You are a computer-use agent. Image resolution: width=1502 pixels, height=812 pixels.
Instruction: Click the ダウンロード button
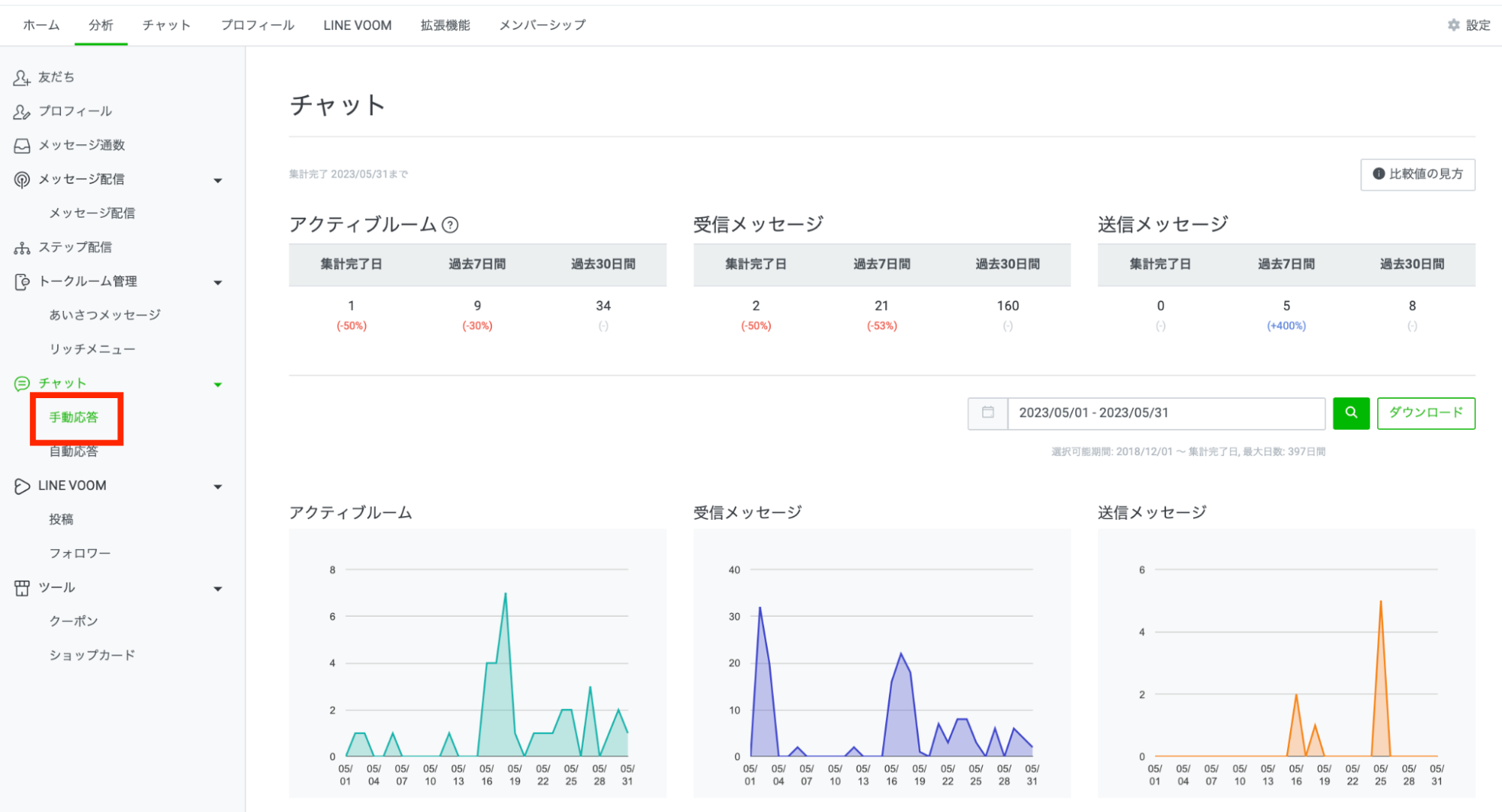pos(1425,412)
